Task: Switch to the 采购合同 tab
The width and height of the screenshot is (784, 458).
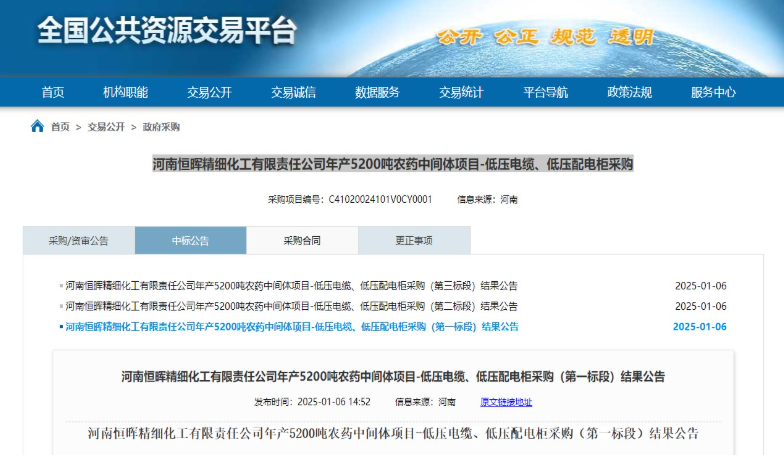Action: (302, 241)
